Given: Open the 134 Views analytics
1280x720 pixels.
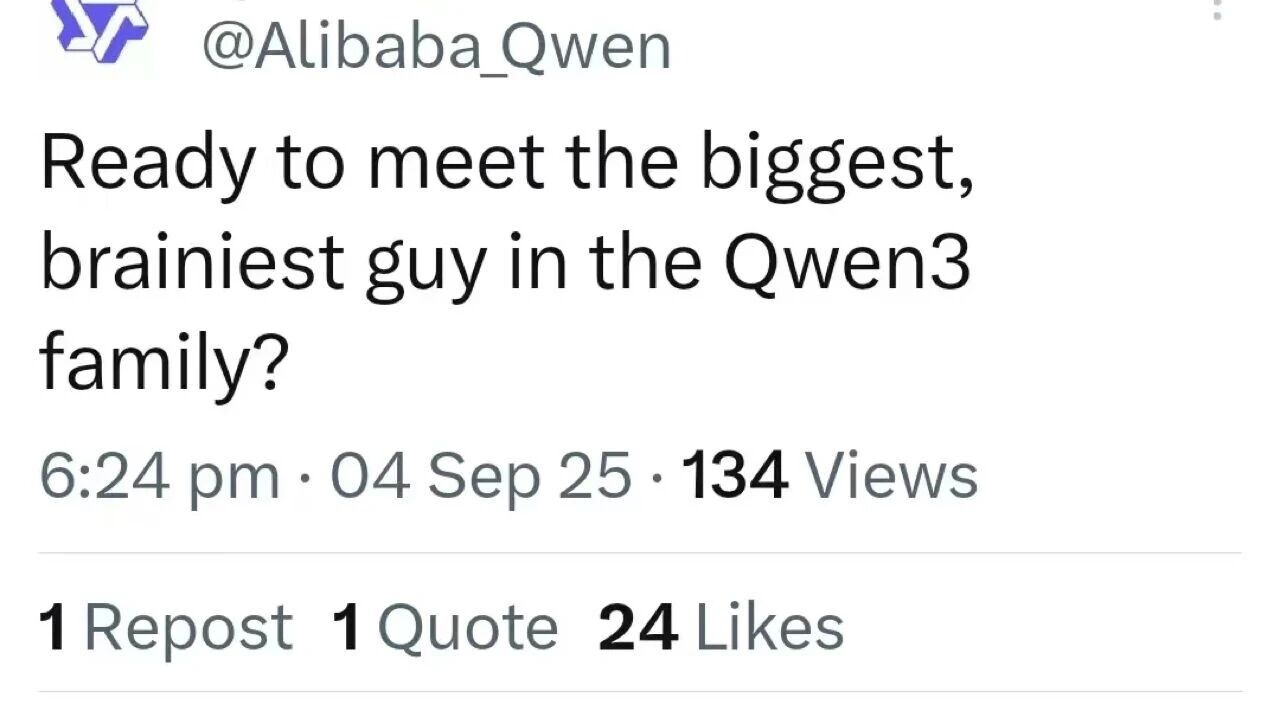Looking at the screenshot, I should [x=829, y=476].
